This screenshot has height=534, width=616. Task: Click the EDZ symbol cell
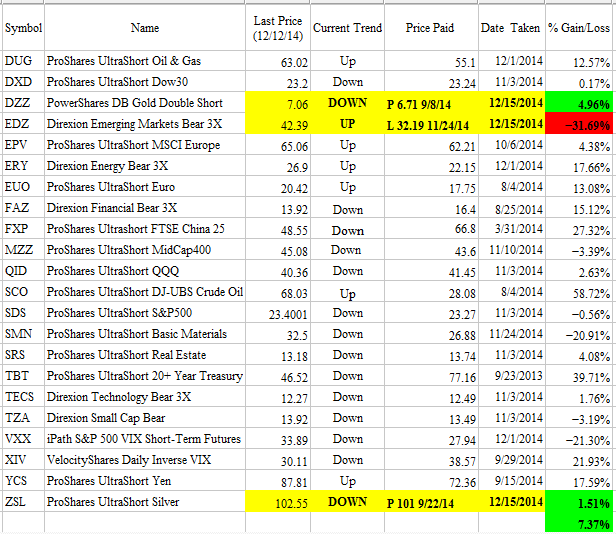[x=23, y=124]
